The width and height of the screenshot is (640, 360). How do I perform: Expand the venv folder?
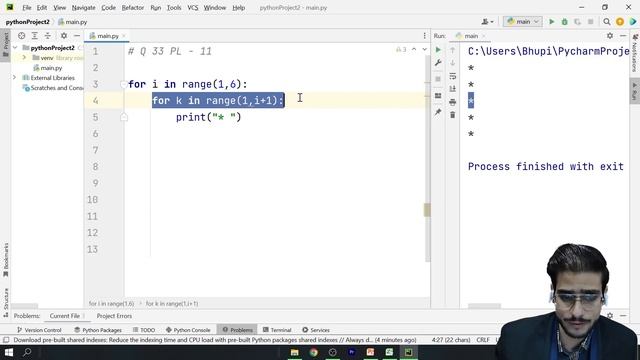click(24, 58)
